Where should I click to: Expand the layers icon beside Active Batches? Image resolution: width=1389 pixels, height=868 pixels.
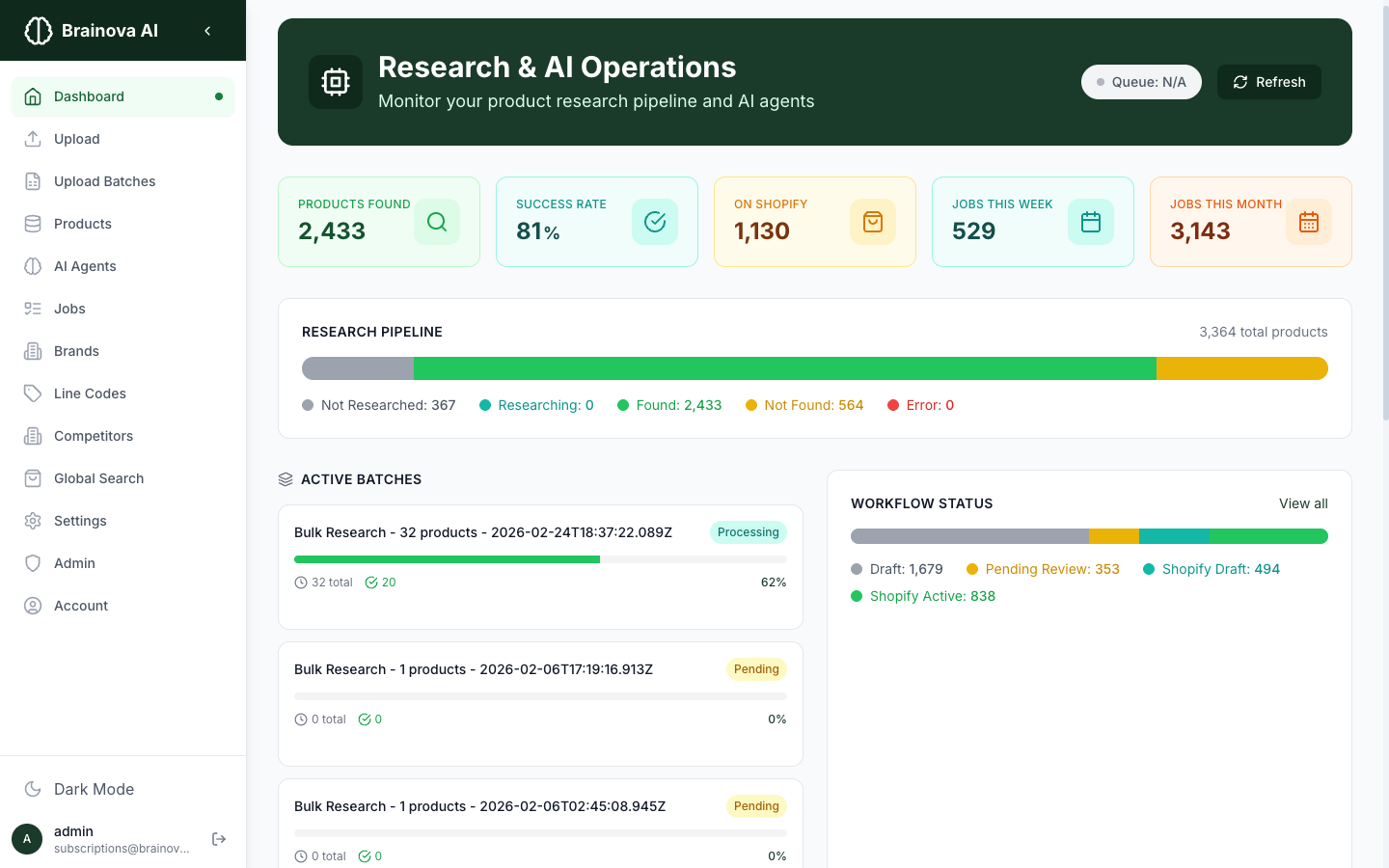tap(285, 478)
